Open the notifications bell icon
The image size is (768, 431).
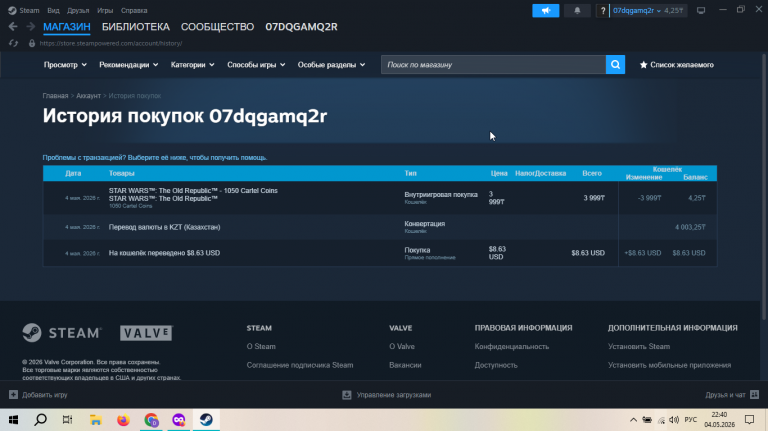577,10
